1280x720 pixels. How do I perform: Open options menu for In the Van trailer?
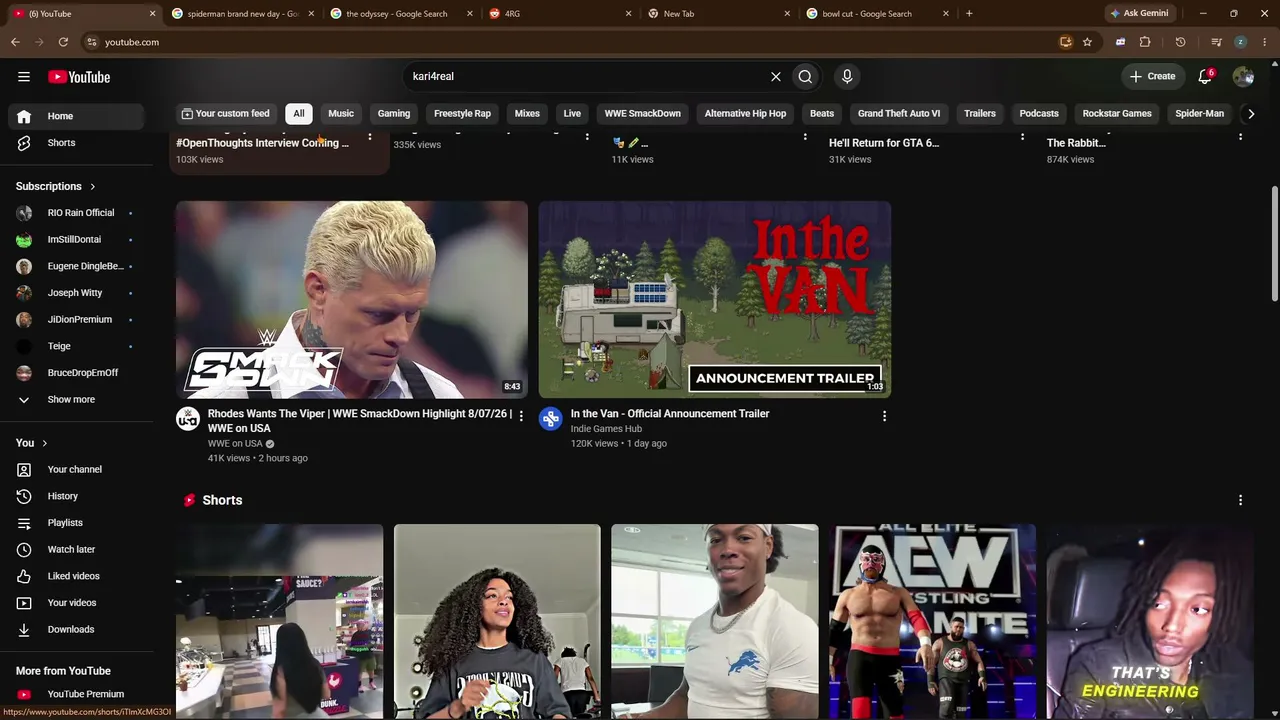point(884,415)
